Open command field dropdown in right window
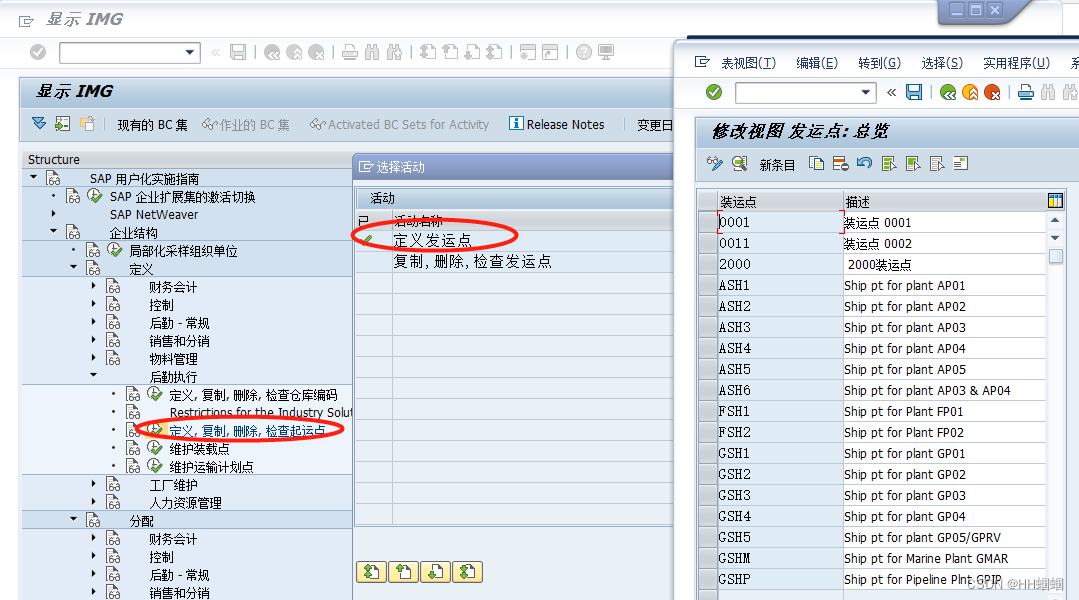The image size is (1079, 600). tap(866, 92)
